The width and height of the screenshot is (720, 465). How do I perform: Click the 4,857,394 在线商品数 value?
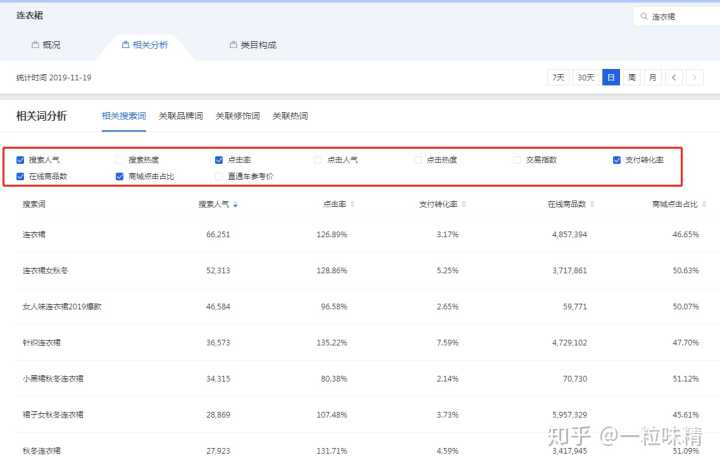coord(569,235)
